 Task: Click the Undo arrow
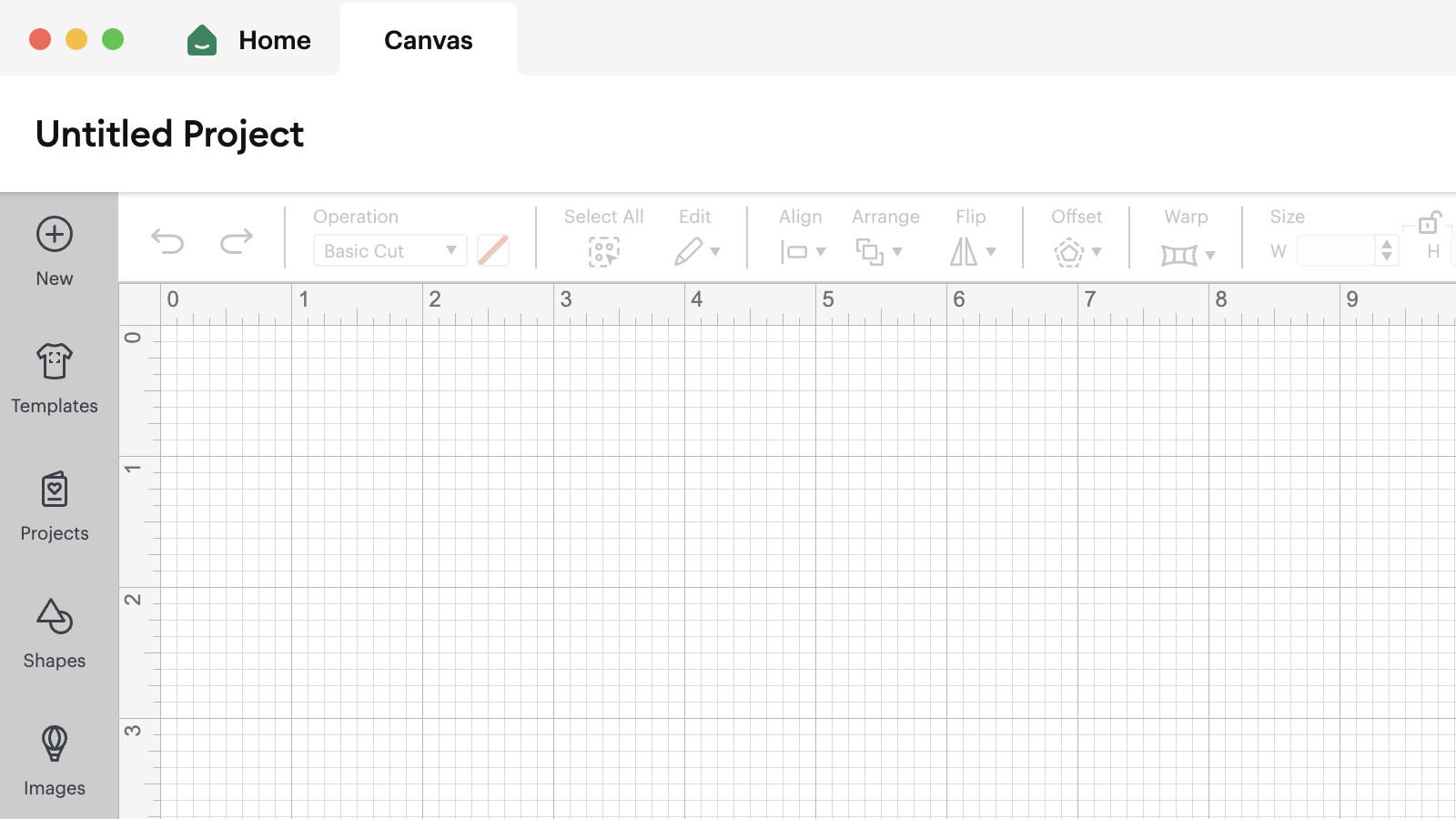(x=167, y=241)
